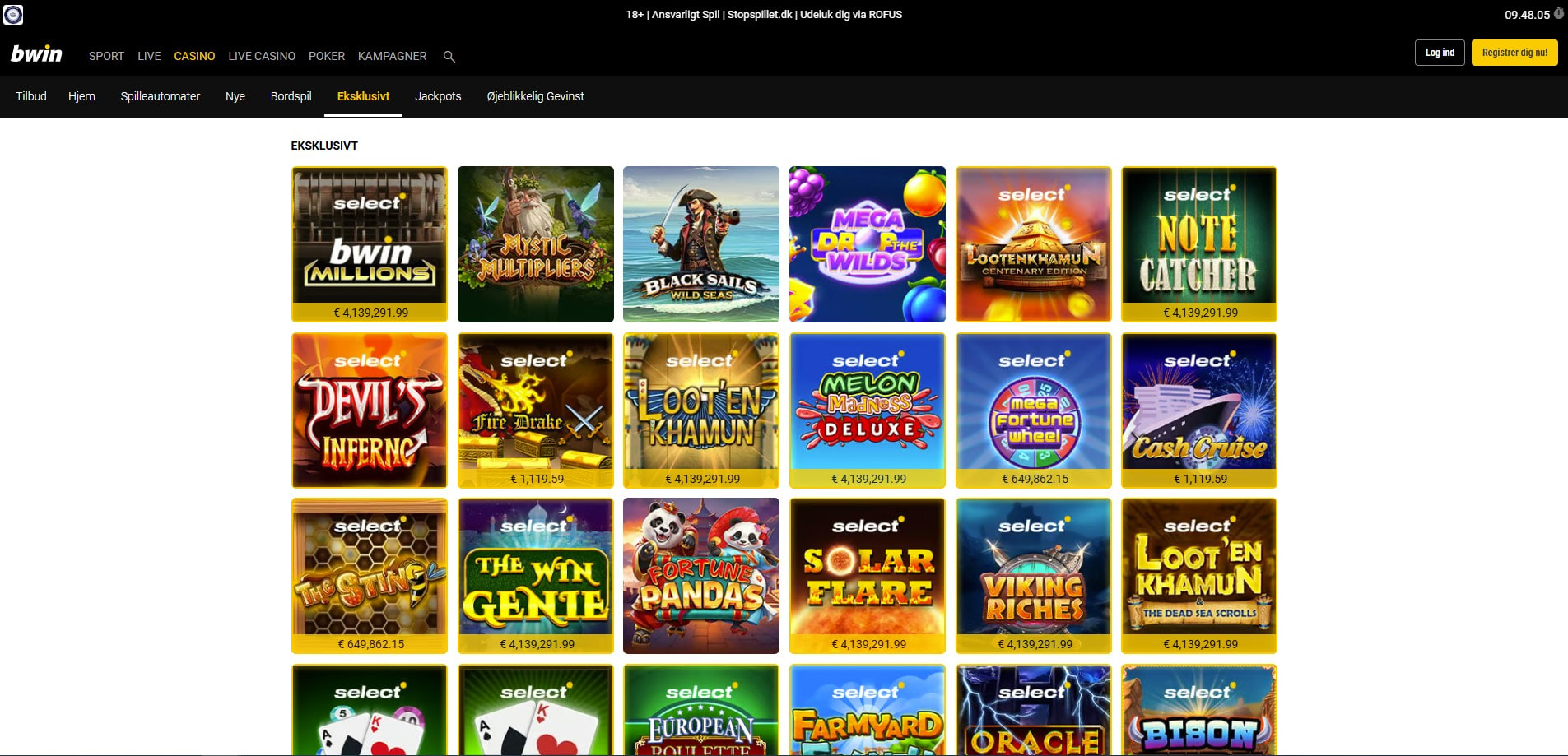Launch the Bison game tile
1568x756 pixels.
pyautogui.click(x=1199, y=710)
